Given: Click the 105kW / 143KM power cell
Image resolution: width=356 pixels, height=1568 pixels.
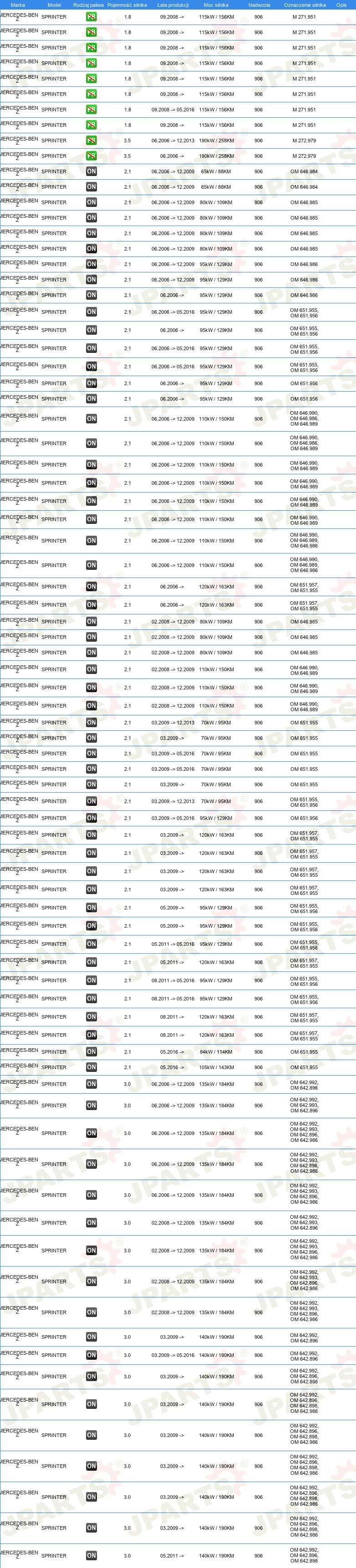Looking at the screenshot, I should (216, 1067).
